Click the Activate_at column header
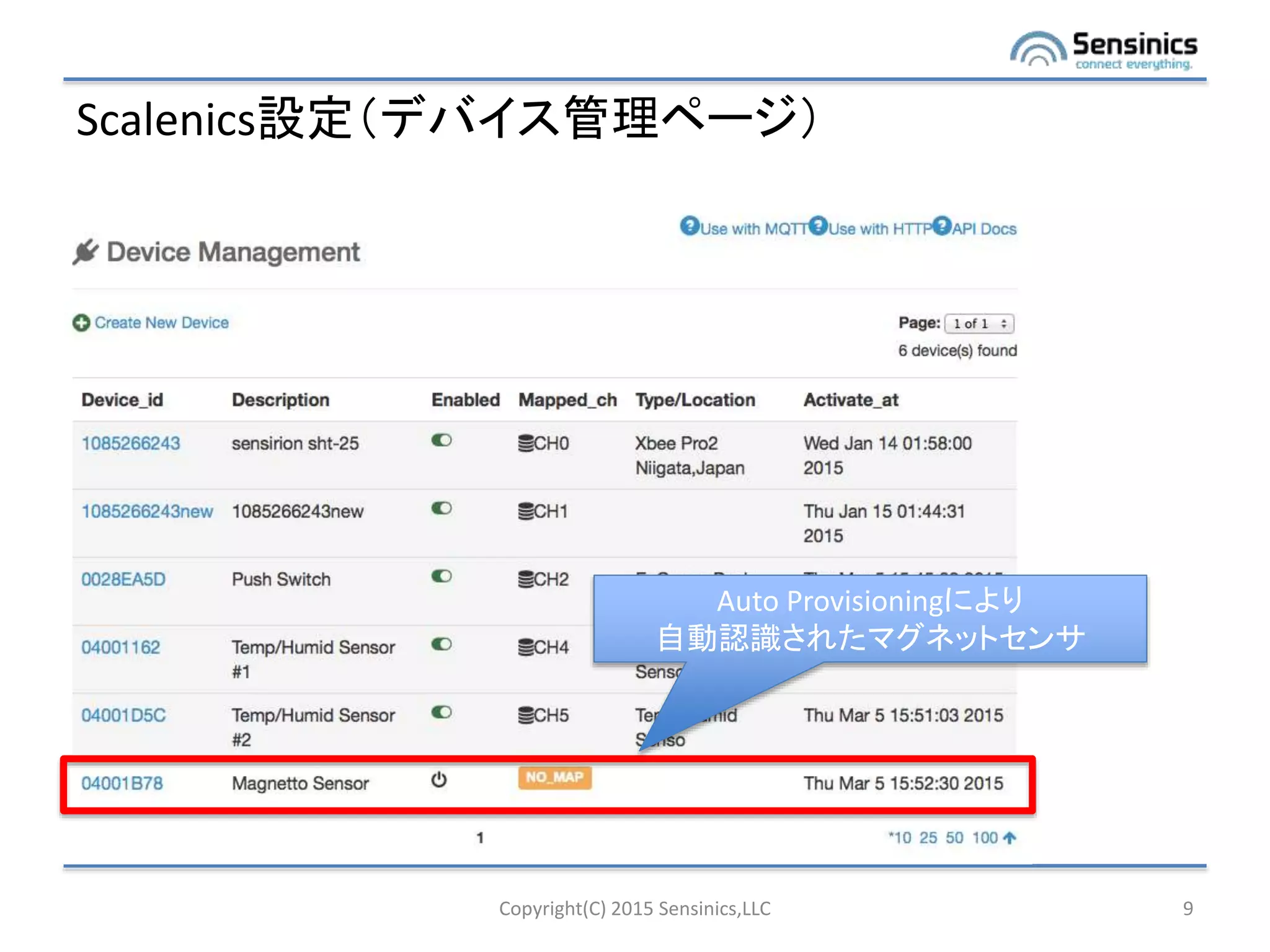1270x952 pixels. pos(851,400)
